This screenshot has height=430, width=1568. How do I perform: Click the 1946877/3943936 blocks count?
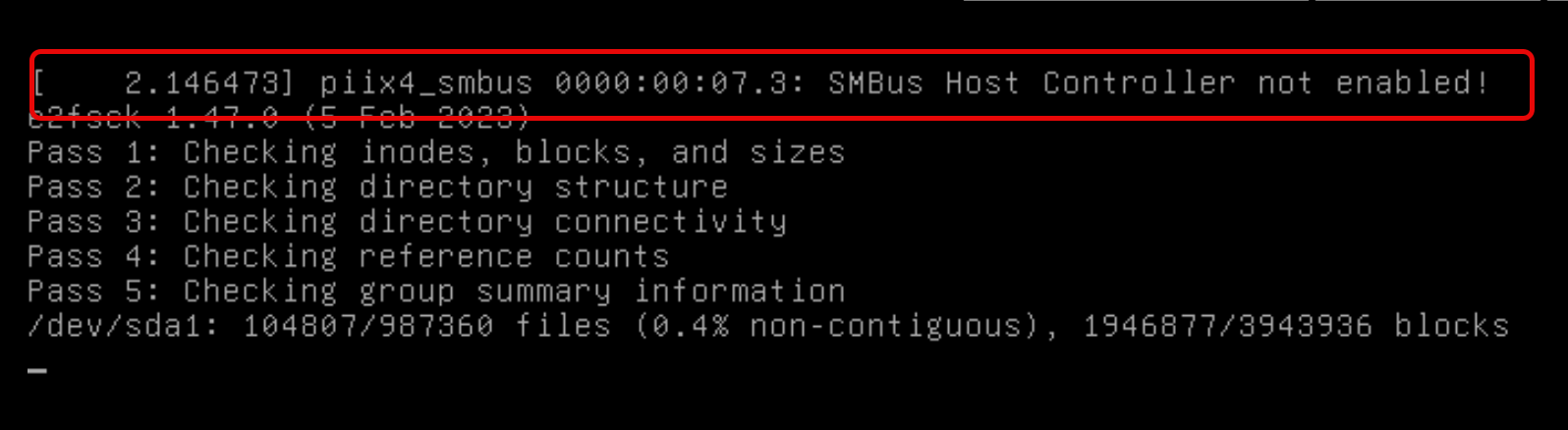pyautogui.click(x=1227, y=327)
